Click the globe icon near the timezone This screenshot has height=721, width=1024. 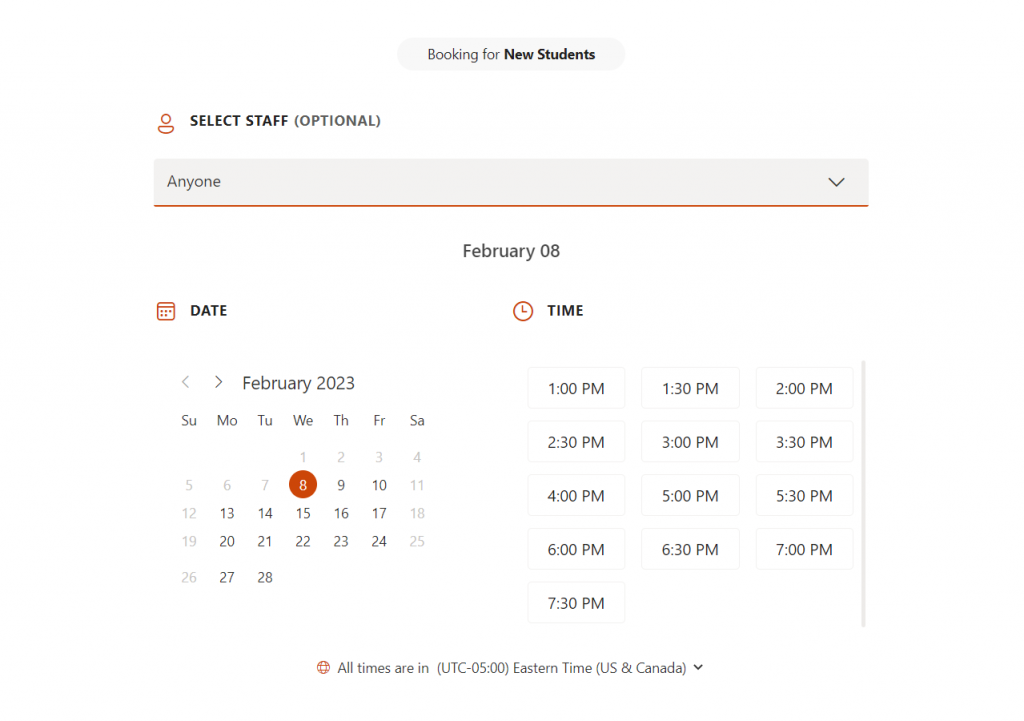click(322, 667)
